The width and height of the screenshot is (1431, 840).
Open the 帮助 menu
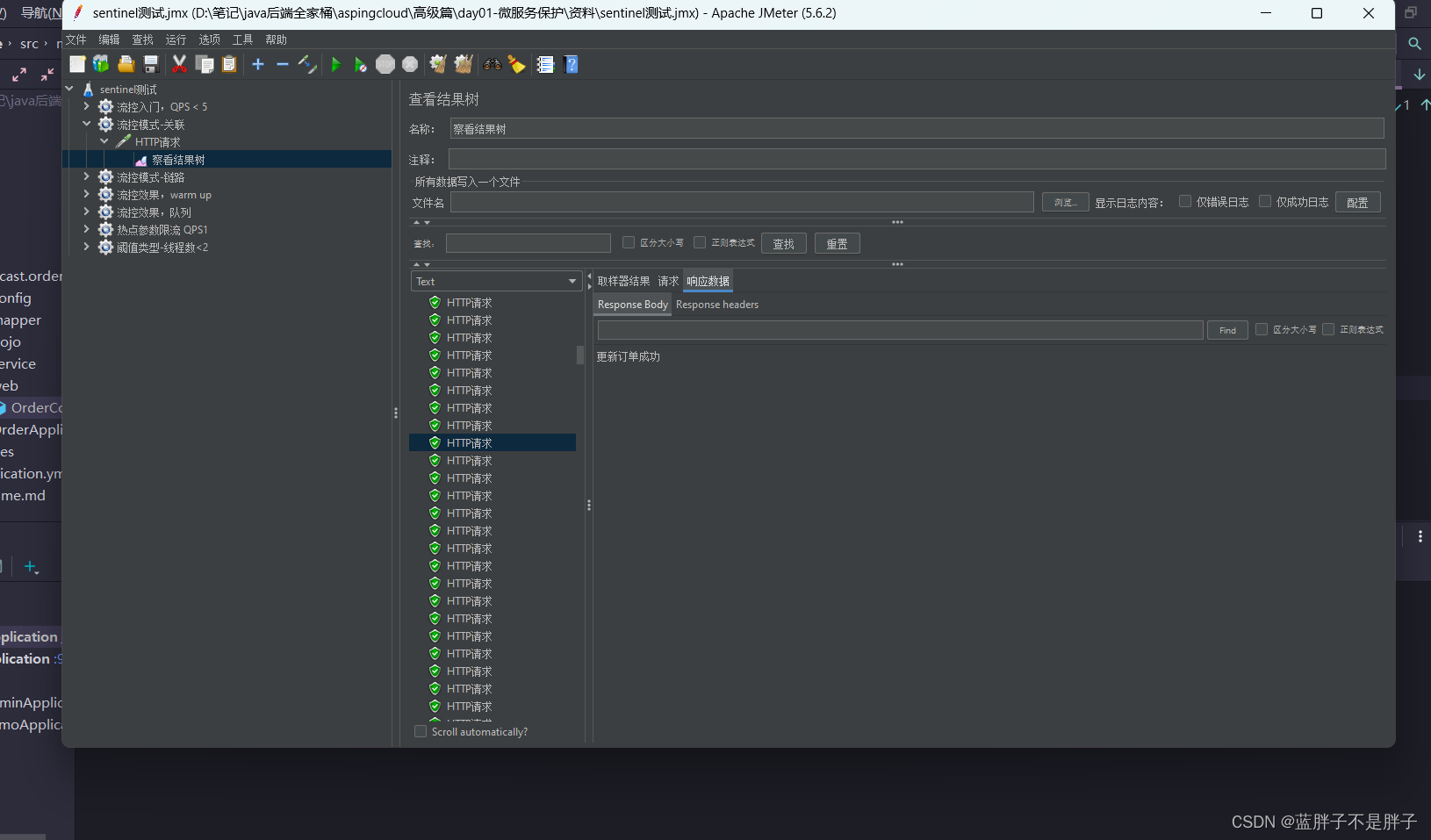[x=276, y=39]
